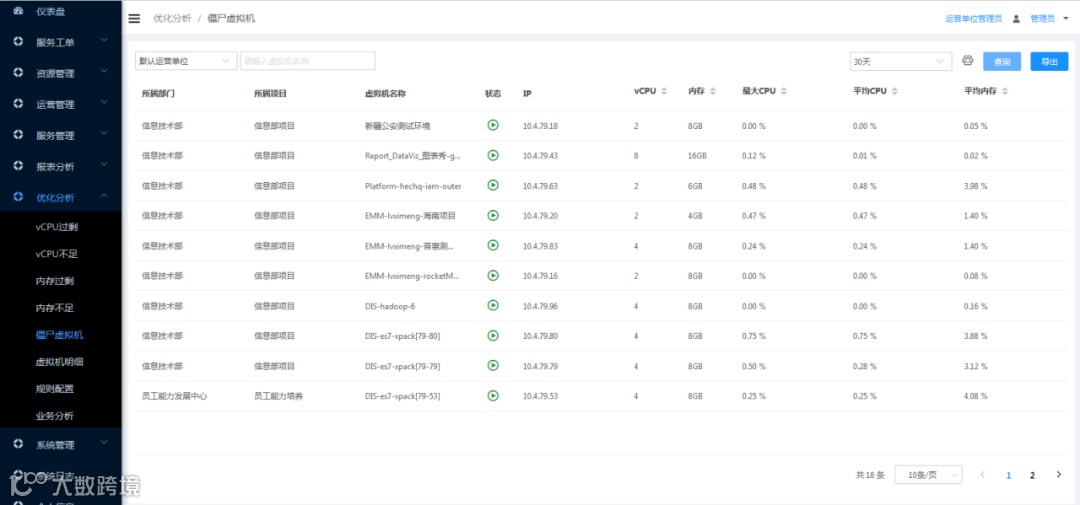Image resolution: width=1080 pixels, height=505 pixels.
Task: Collapse the 优化分析 menu chevron
Action: tap(104, 196)
